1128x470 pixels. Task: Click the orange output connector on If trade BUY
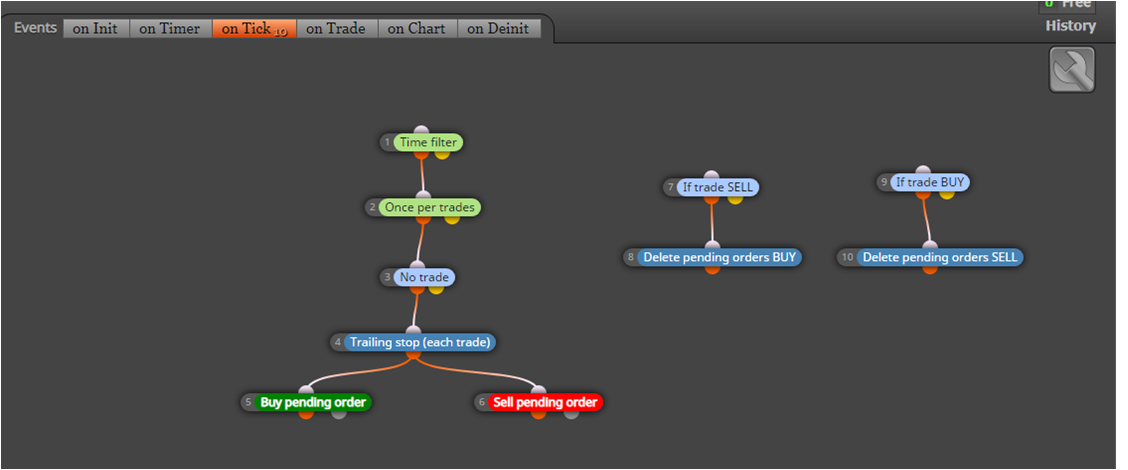pyautogui.click(x=923, y=194)
